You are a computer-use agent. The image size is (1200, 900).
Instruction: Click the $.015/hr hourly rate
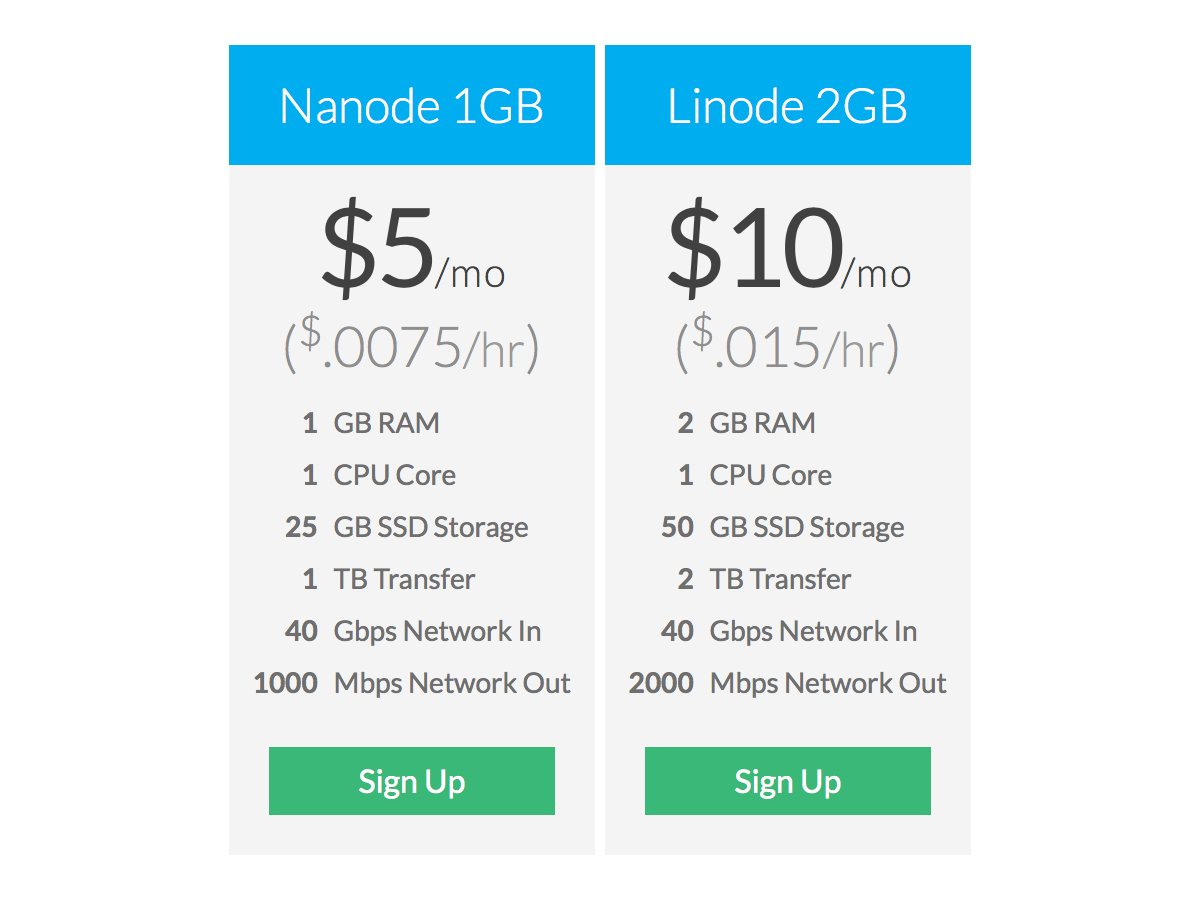pos(787,343)
